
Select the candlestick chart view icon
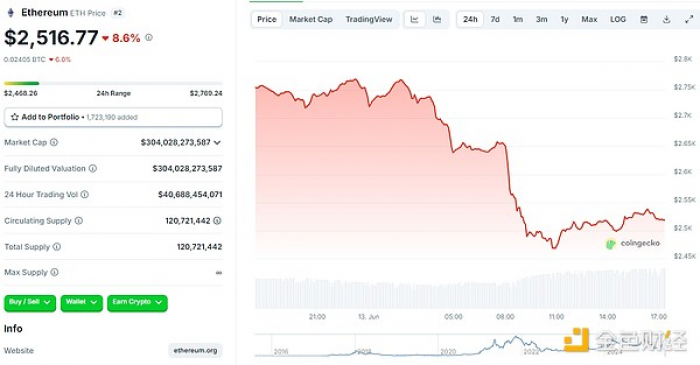pos(437,19)
